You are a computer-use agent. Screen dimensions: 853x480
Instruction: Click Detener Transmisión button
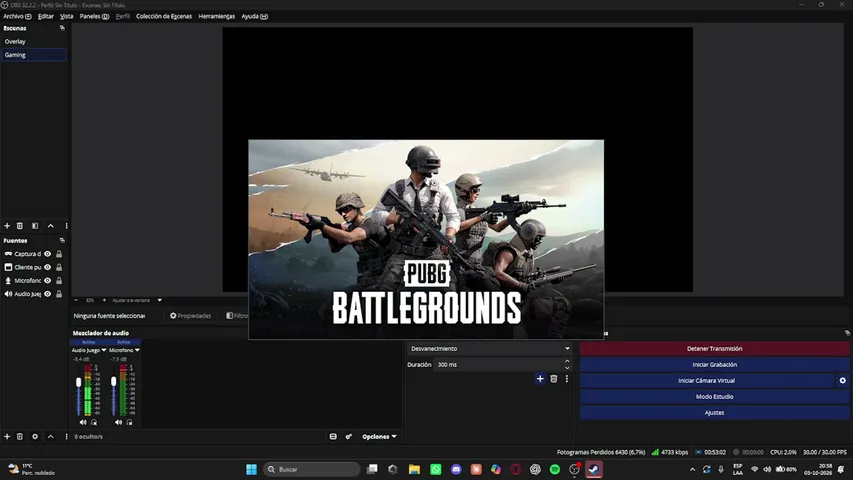[714, 349]
